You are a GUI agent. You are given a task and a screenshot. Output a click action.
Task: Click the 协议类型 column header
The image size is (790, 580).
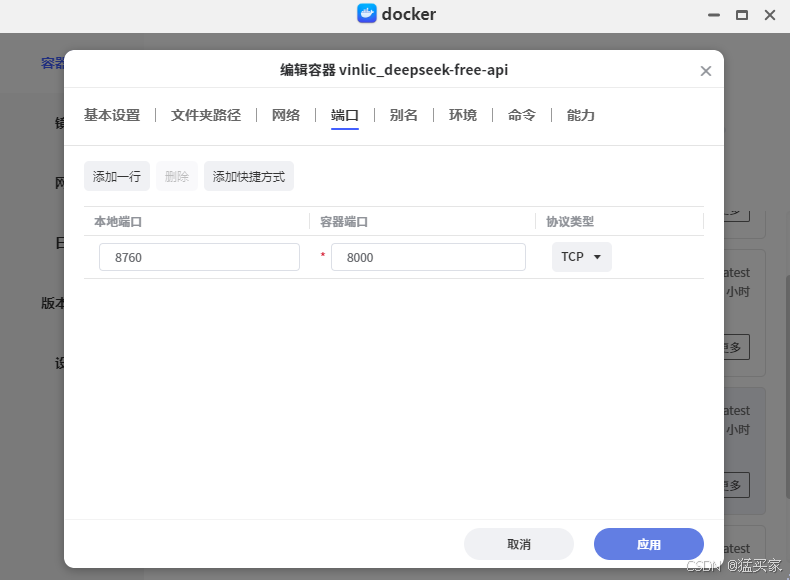[570, 222]
